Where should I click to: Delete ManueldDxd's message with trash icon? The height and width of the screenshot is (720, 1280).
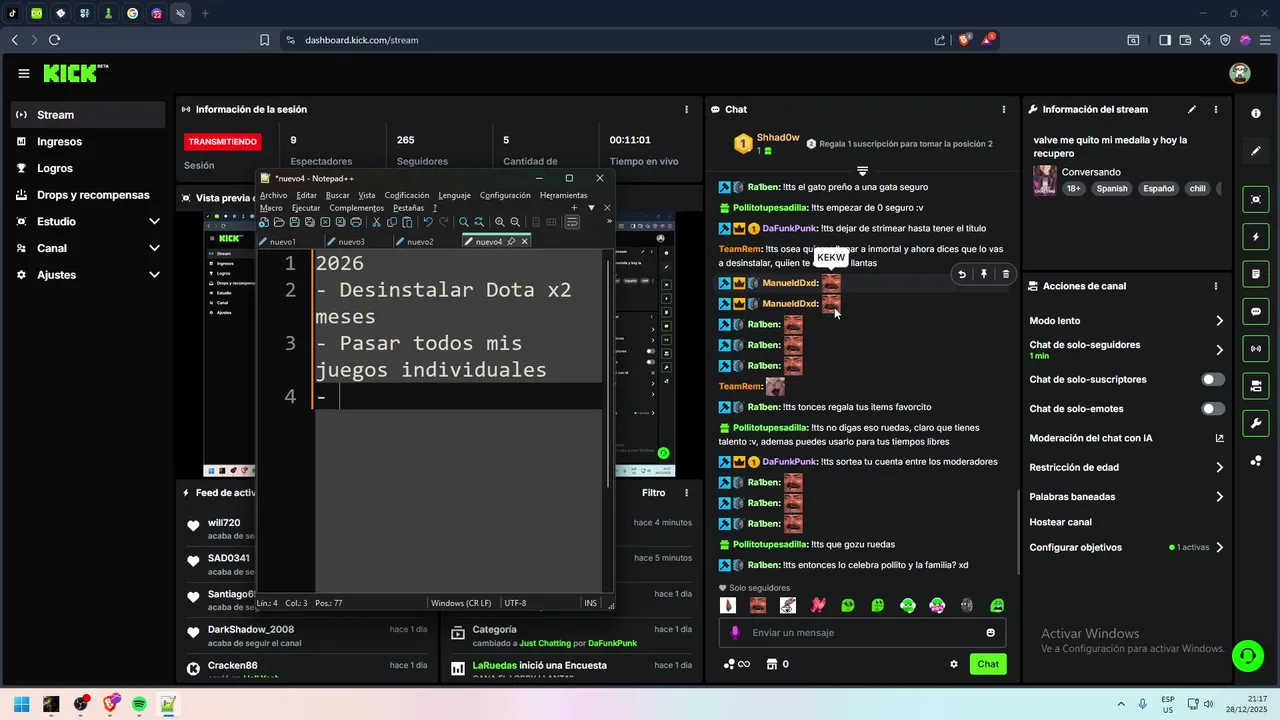(1006, 274)
